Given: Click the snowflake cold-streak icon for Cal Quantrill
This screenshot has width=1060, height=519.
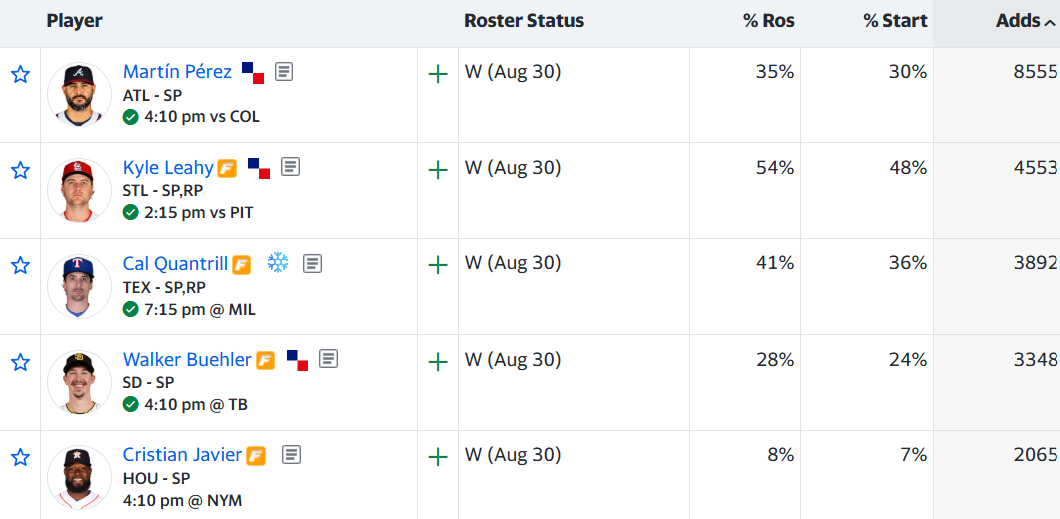Looking at the screenshot, I should click(278, 262).
